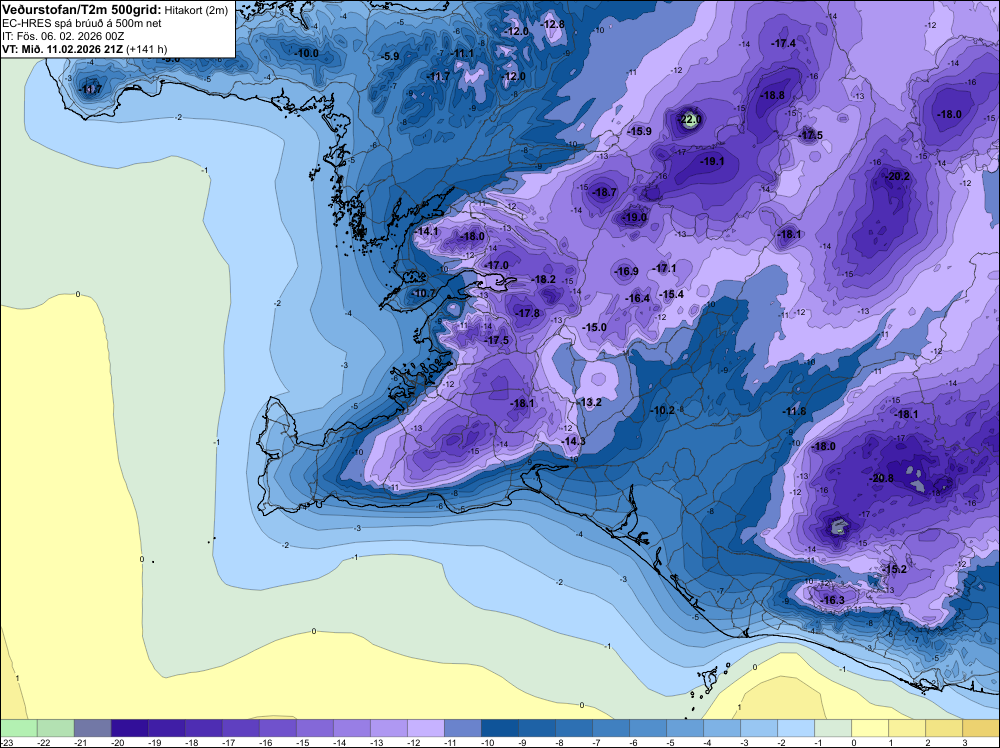Select the -15.2 temperature value

tap(895, 569)
